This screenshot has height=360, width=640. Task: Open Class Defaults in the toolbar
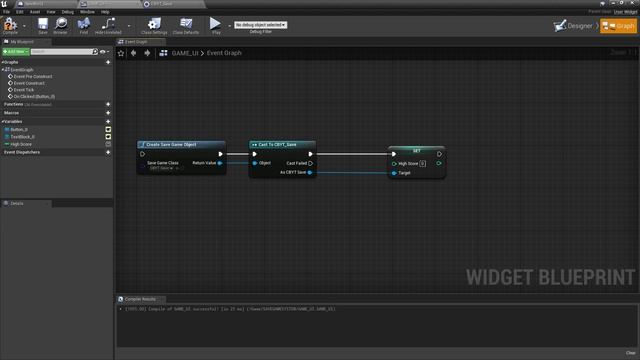click(186, 24)
